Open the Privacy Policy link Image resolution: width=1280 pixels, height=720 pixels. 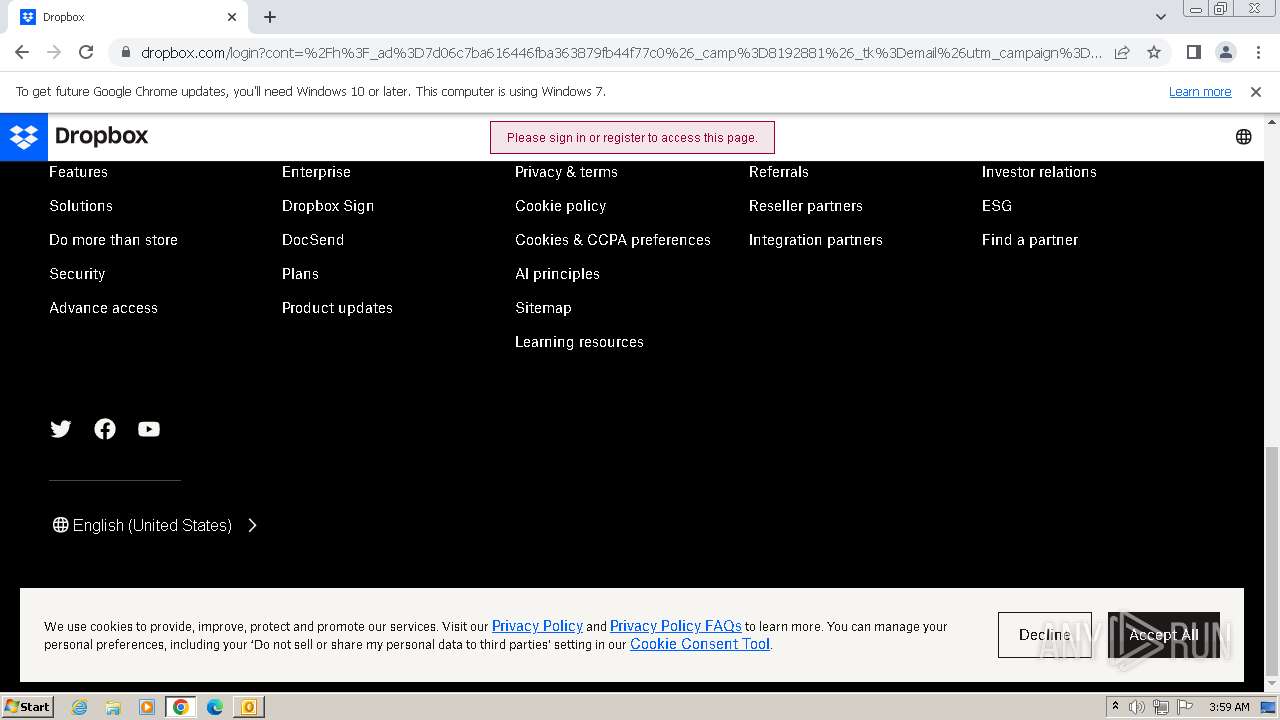click(x=537, y=626)
